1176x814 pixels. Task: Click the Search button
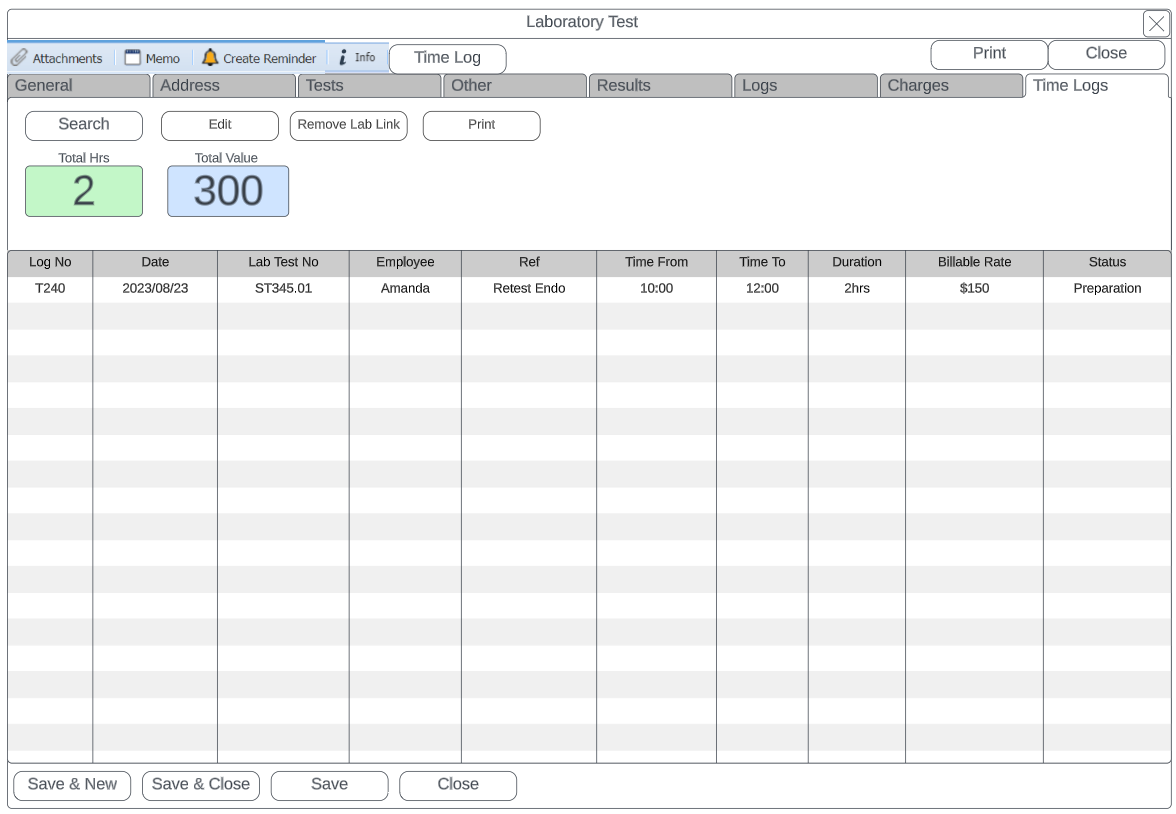pyautogui.click(x=84, y=125)
